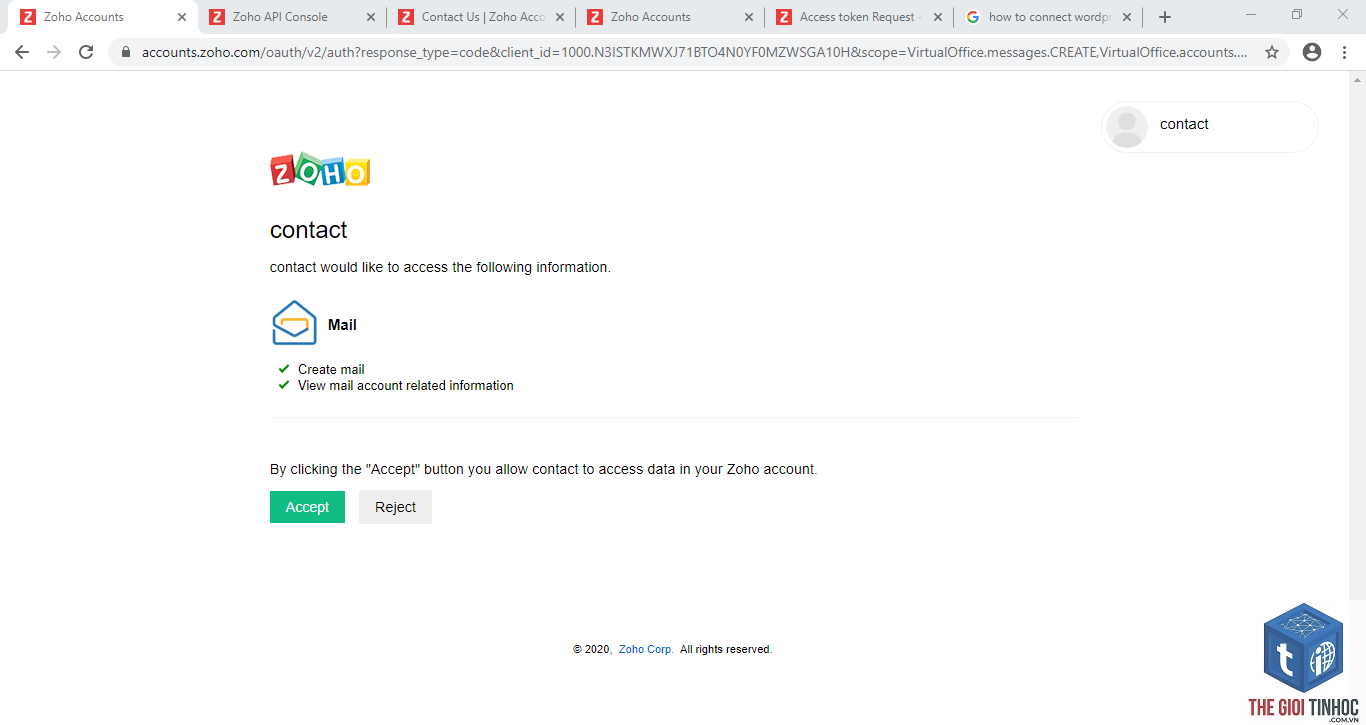Close the Contact Us tab

559,17
